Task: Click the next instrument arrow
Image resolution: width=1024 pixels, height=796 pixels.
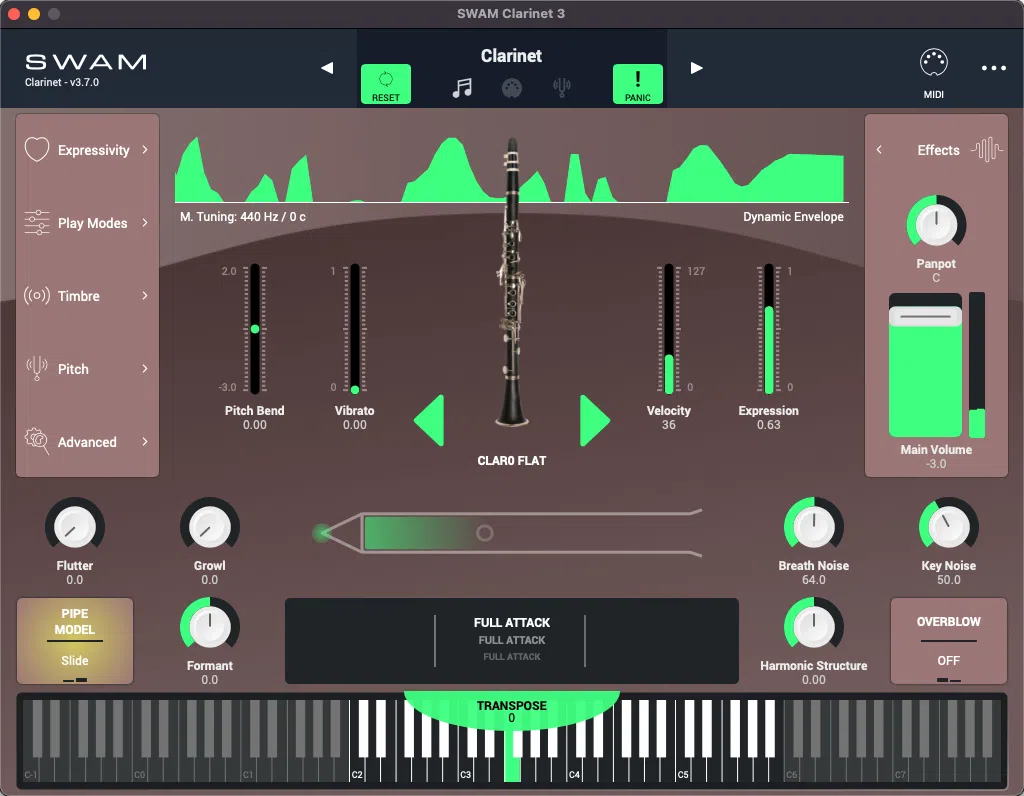Action: point(695,67)
